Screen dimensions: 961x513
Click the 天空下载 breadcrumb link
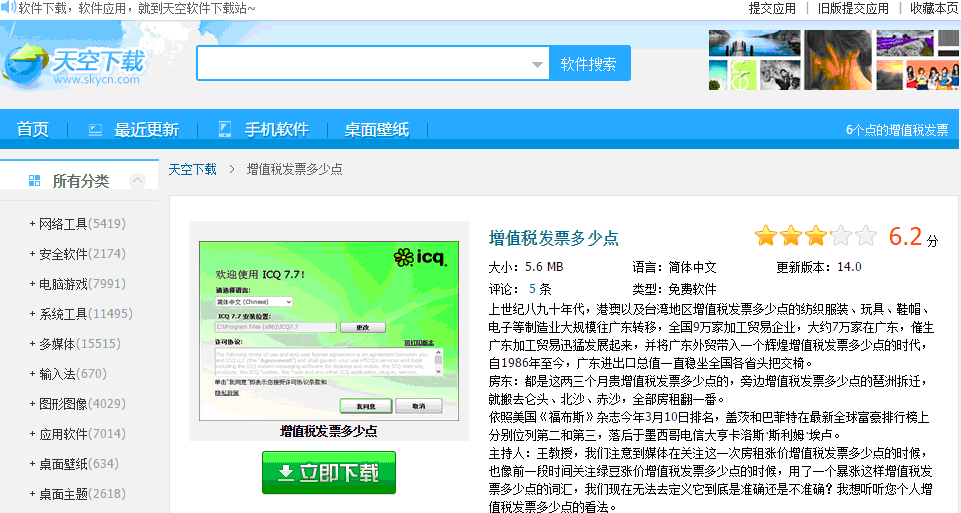pyautogui.click(x=192, y=169)
